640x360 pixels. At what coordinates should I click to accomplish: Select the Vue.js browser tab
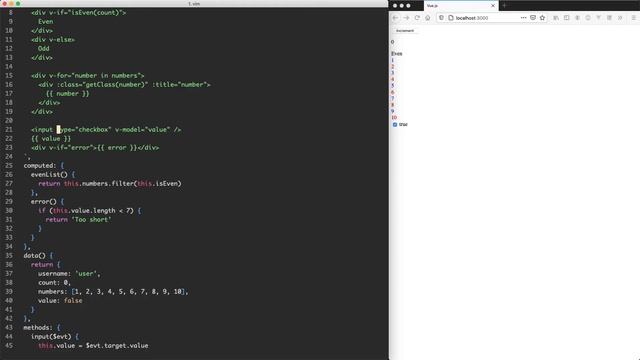pyautogui.click(x=461, y=6)
